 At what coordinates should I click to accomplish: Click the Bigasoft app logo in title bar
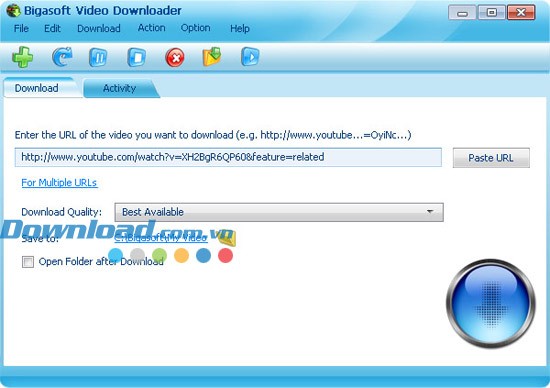pos(13,11)
